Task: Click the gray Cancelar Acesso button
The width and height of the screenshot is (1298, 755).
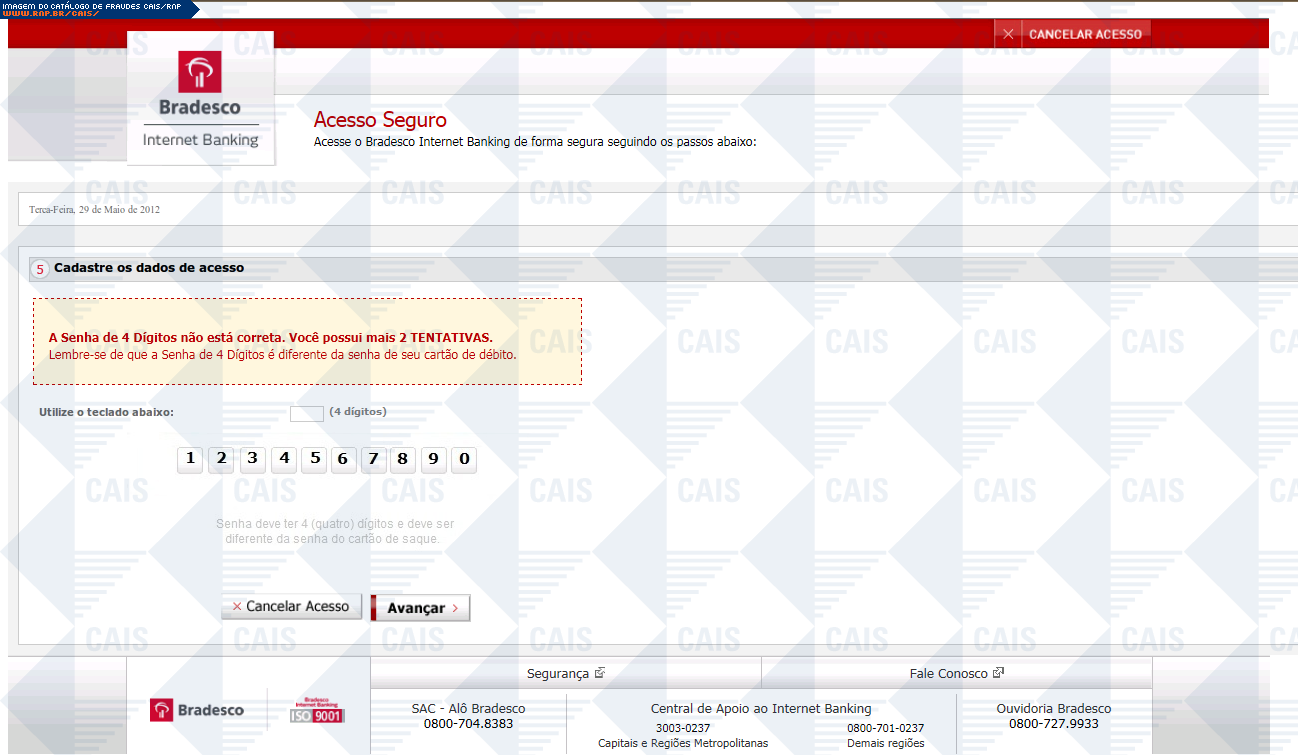Action: 291,606
